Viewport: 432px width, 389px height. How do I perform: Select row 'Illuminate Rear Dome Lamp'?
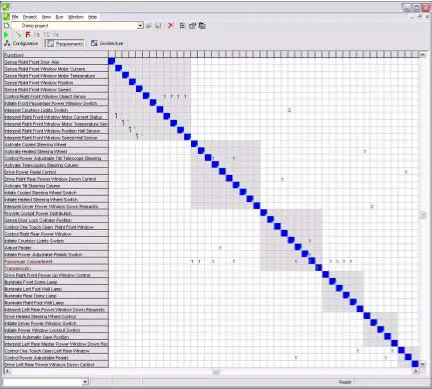click(x=56, y=296)
